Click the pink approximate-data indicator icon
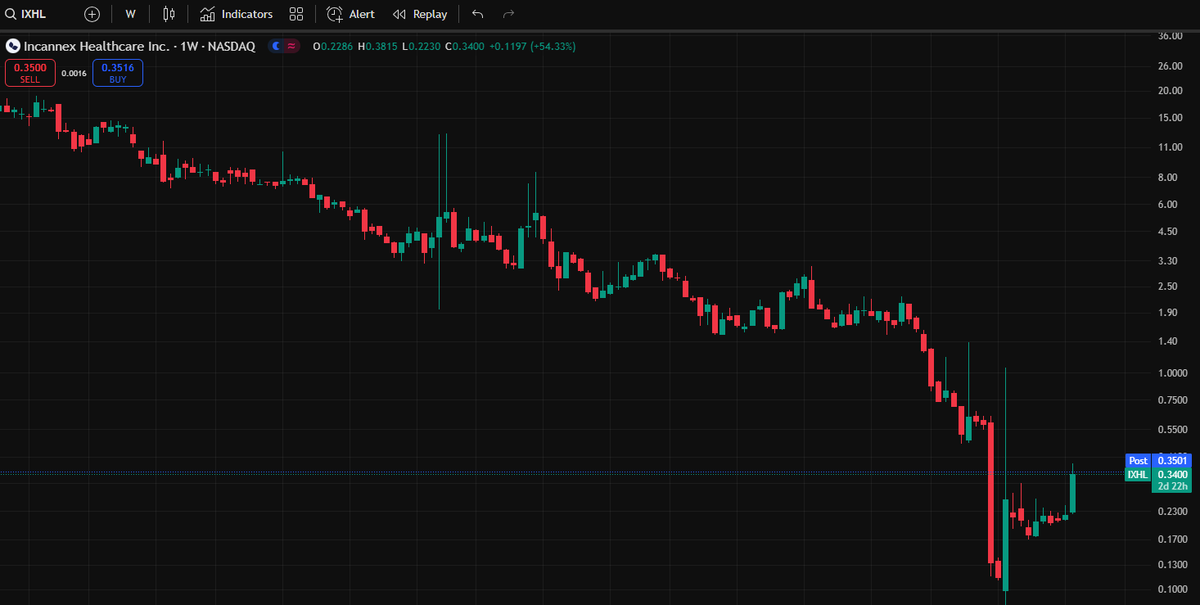This screenshot has width=1200, height=605. click(x=291, y=46)
